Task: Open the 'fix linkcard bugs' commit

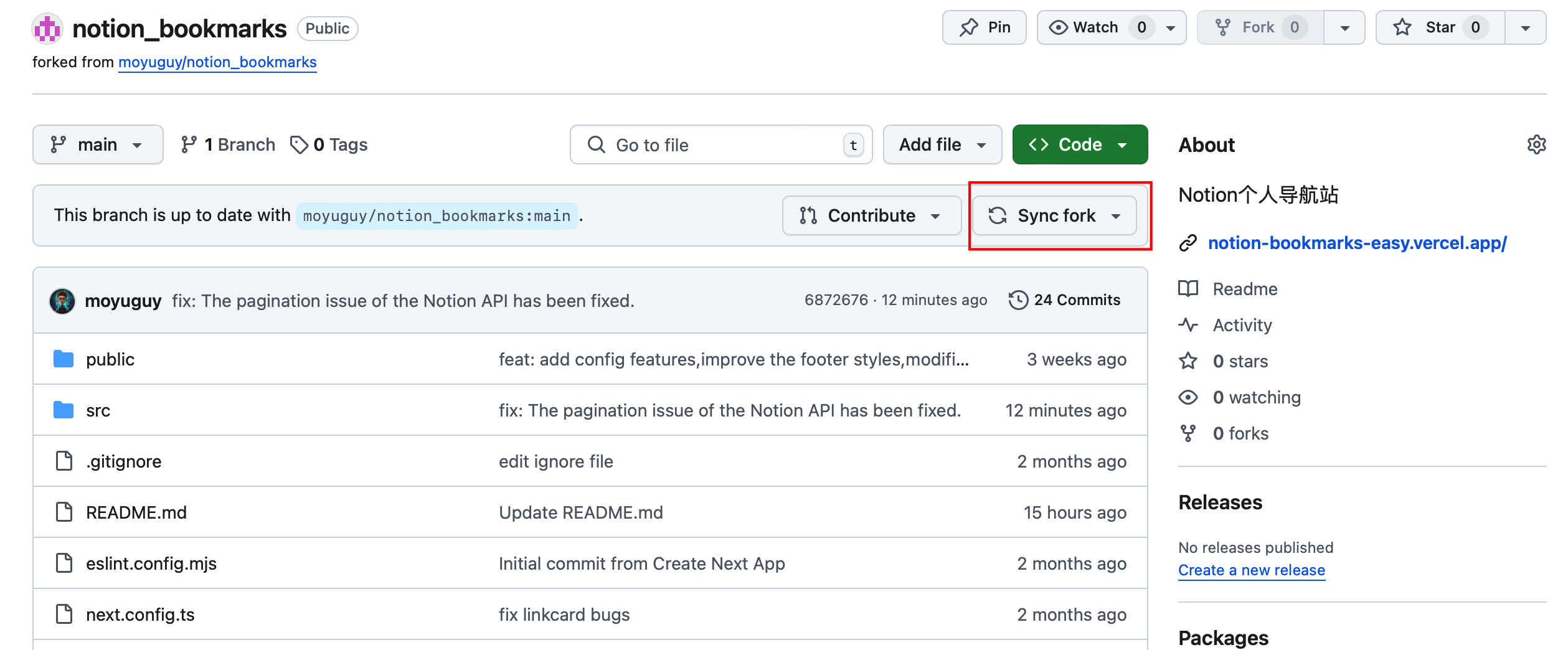Action: pos(564,615)
